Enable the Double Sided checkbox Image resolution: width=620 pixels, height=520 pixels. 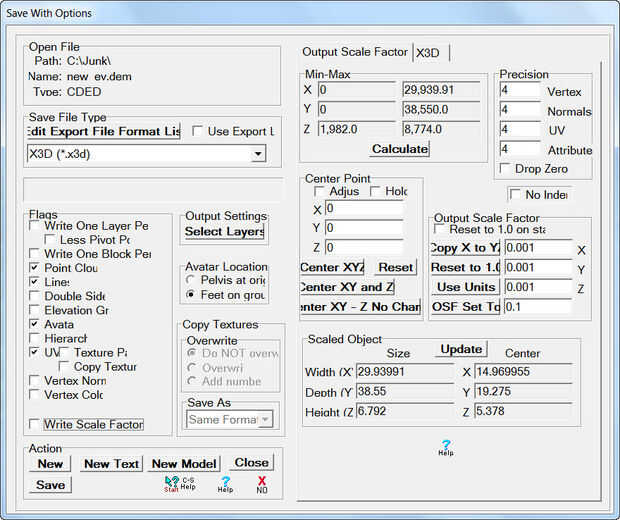[34, 296]
